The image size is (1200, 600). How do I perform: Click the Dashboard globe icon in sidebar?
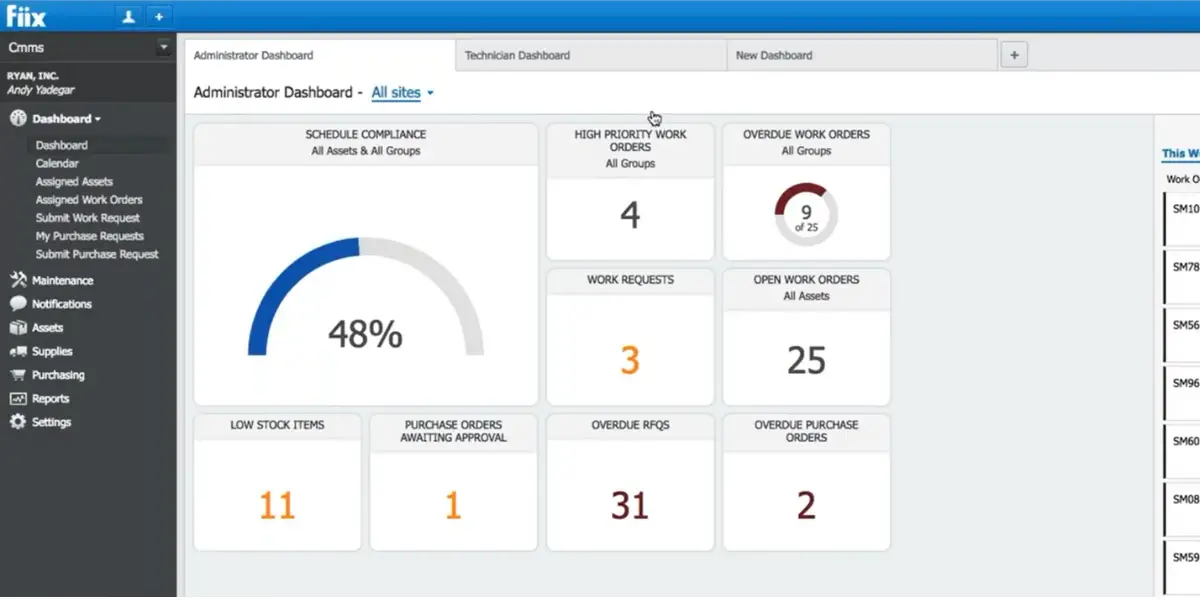pos(17,119)
